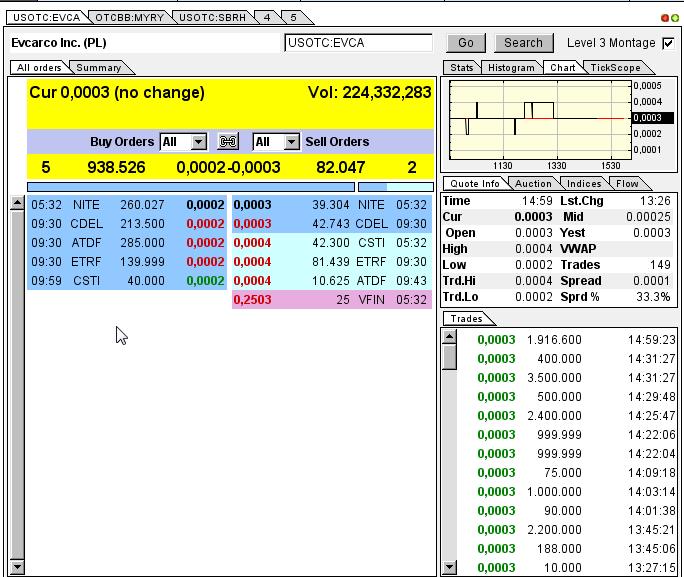The image size is (684, 577).
Task: Open the Stats tab
Action: click(462, 68)
